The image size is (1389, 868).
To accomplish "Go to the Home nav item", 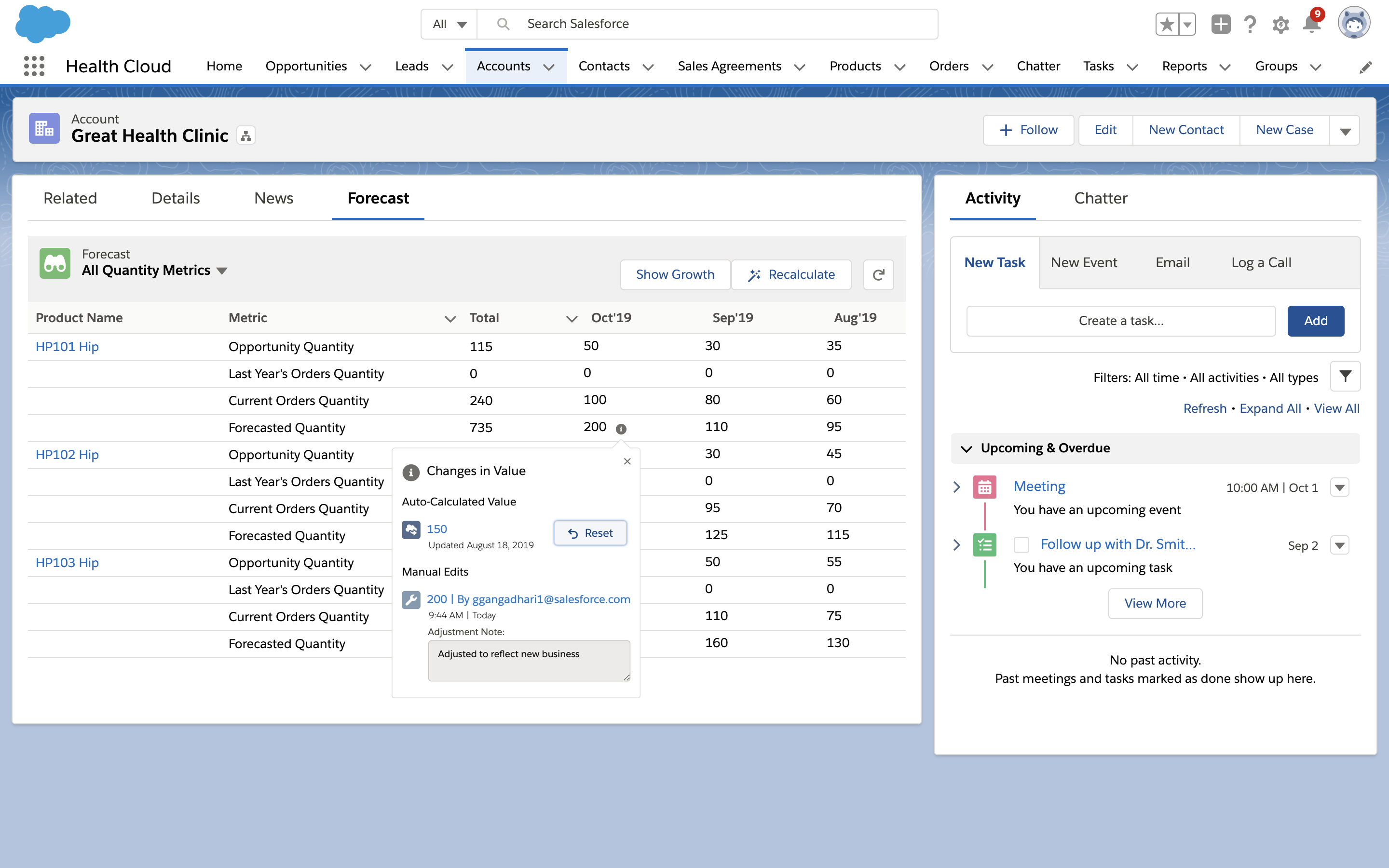I will click(224, 66).
